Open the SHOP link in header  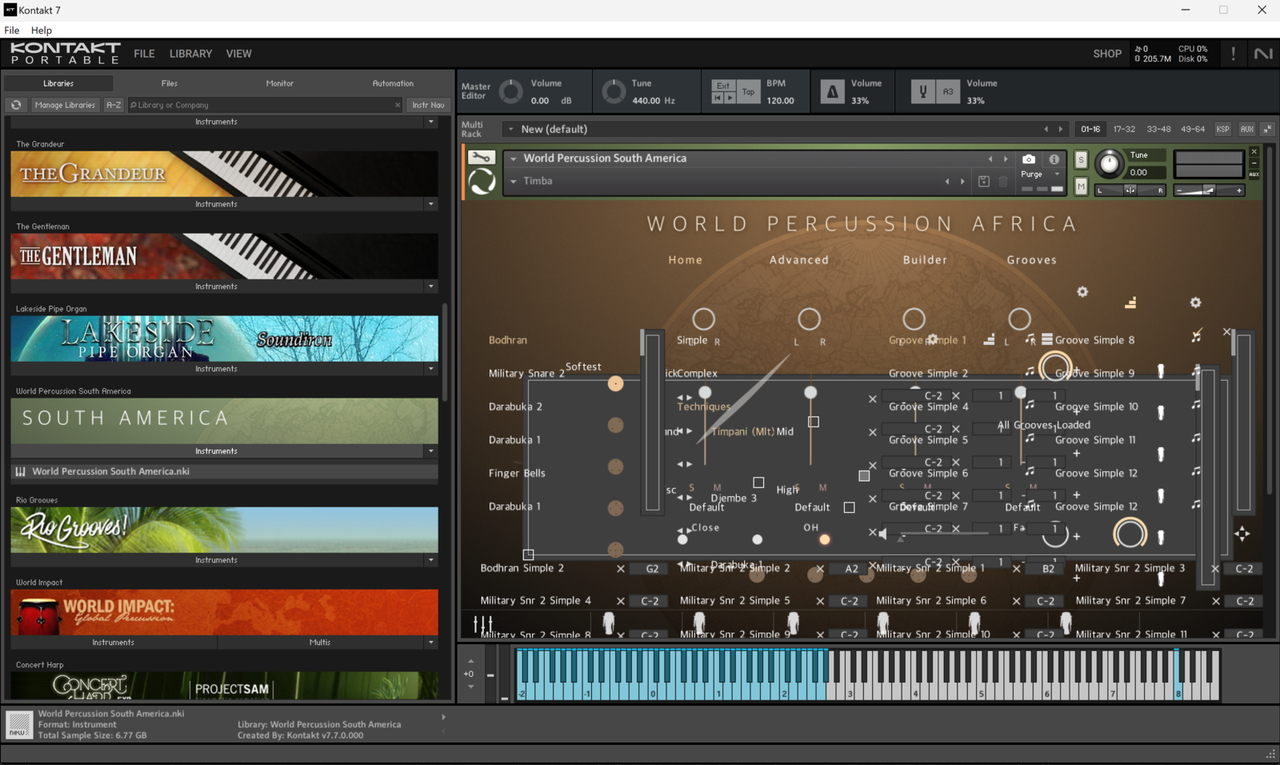(x=1107, y=54)
